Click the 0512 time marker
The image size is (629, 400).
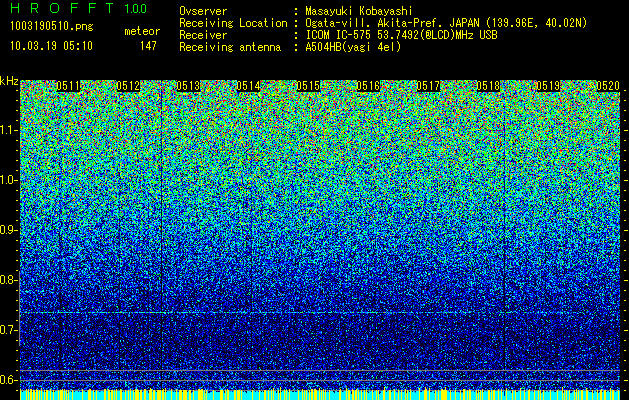[128, 86]
